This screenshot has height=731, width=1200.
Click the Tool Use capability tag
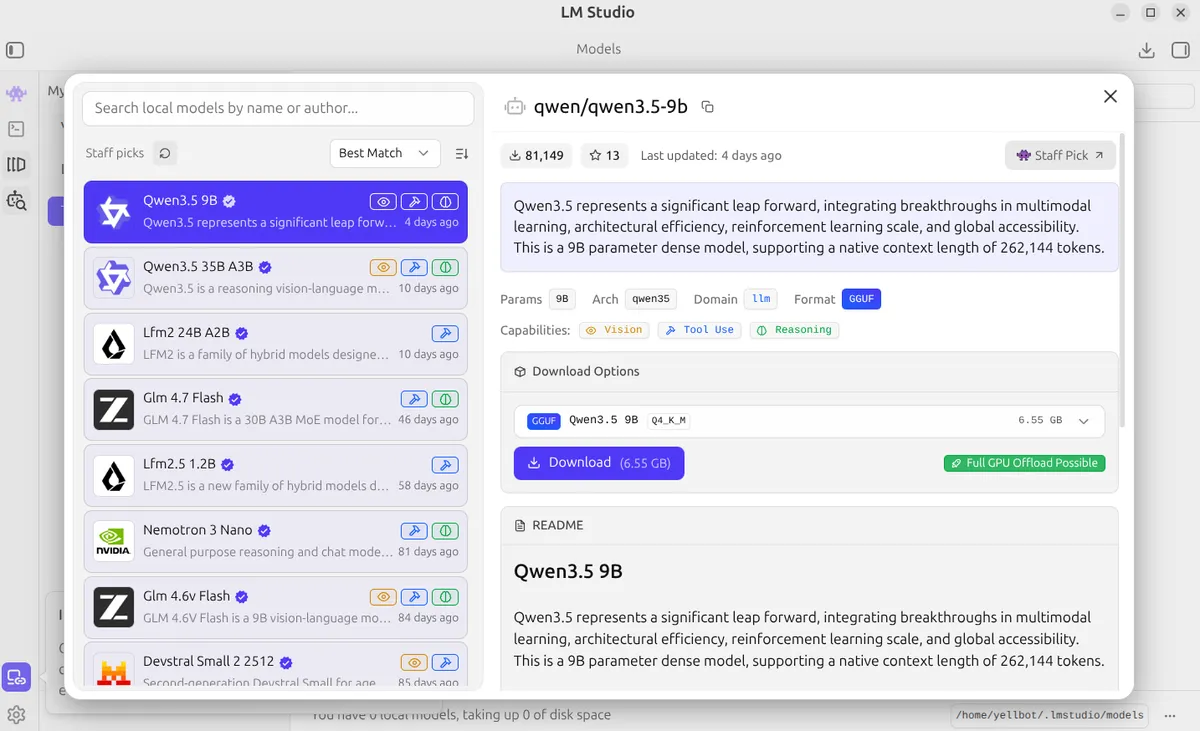(x=699, y=330)
